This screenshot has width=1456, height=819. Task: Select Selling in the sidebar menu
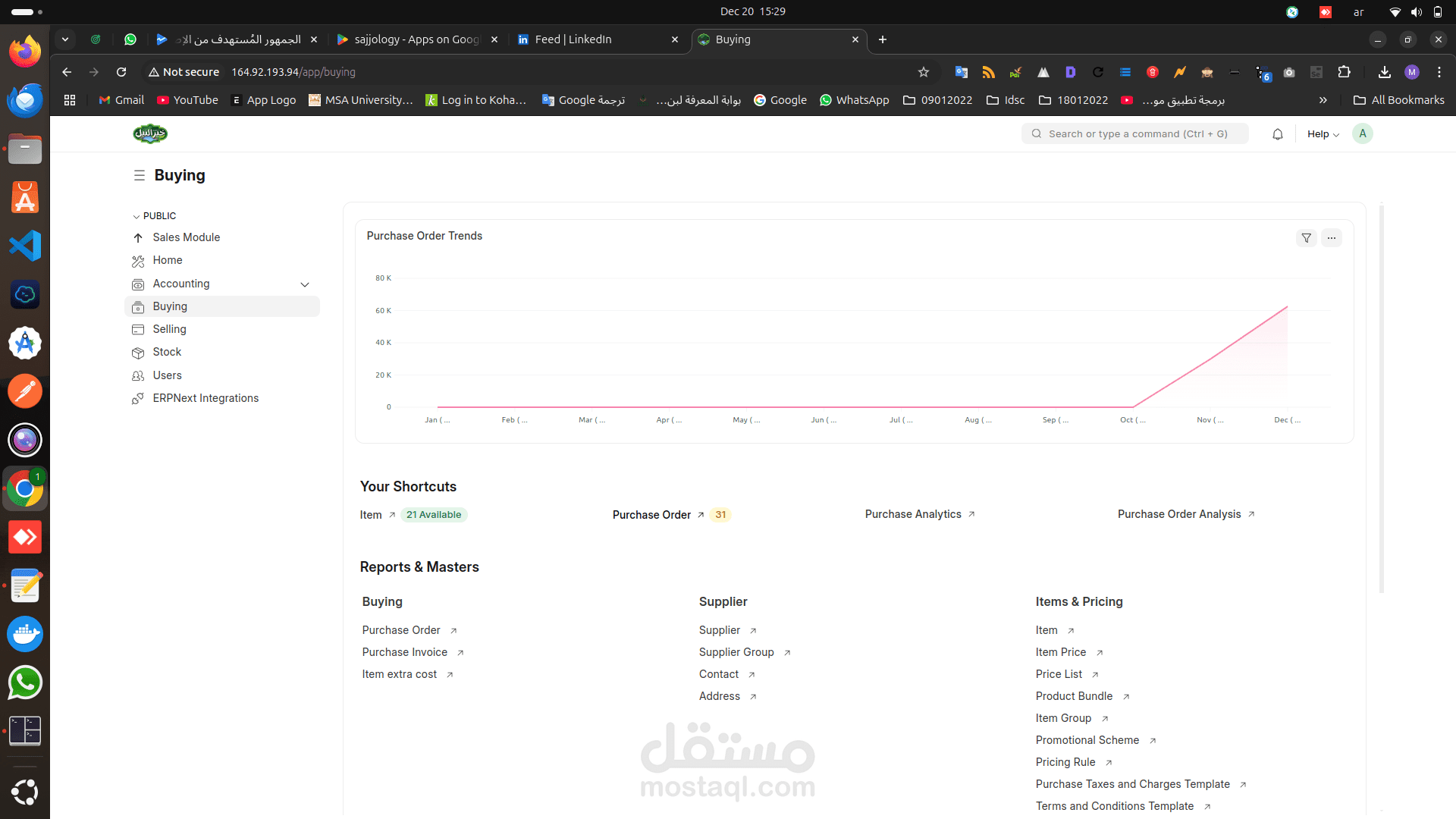170,329
